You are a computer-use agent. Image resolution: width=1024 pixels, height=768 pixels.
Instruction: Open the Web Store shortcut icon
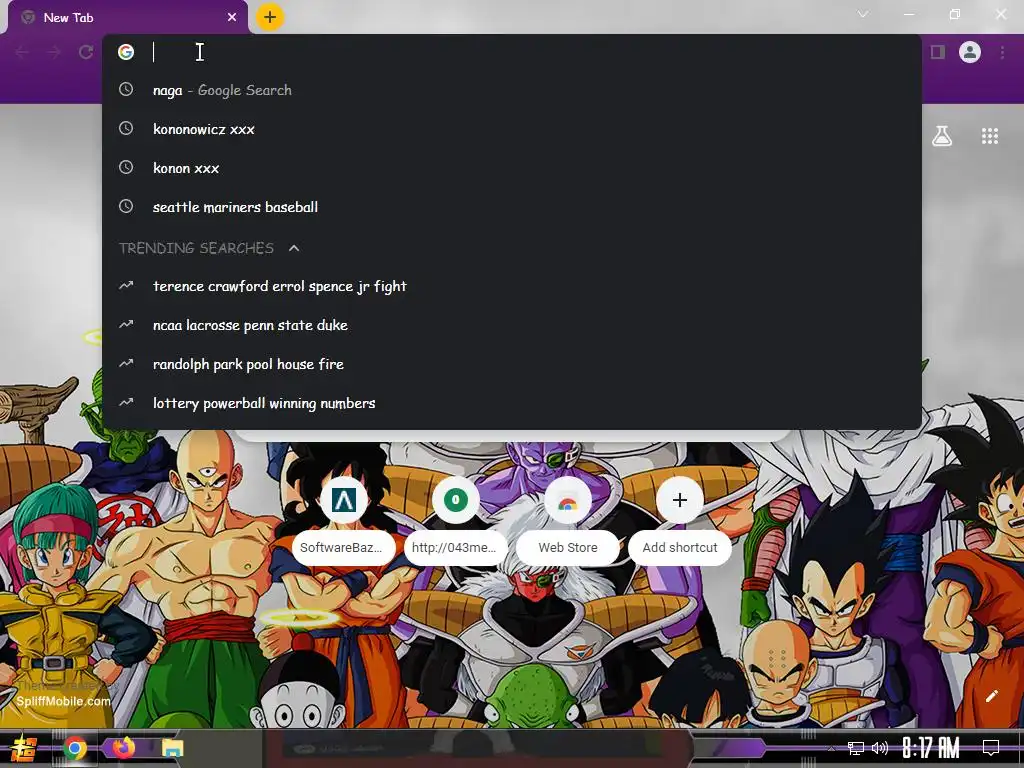[568, 500]
